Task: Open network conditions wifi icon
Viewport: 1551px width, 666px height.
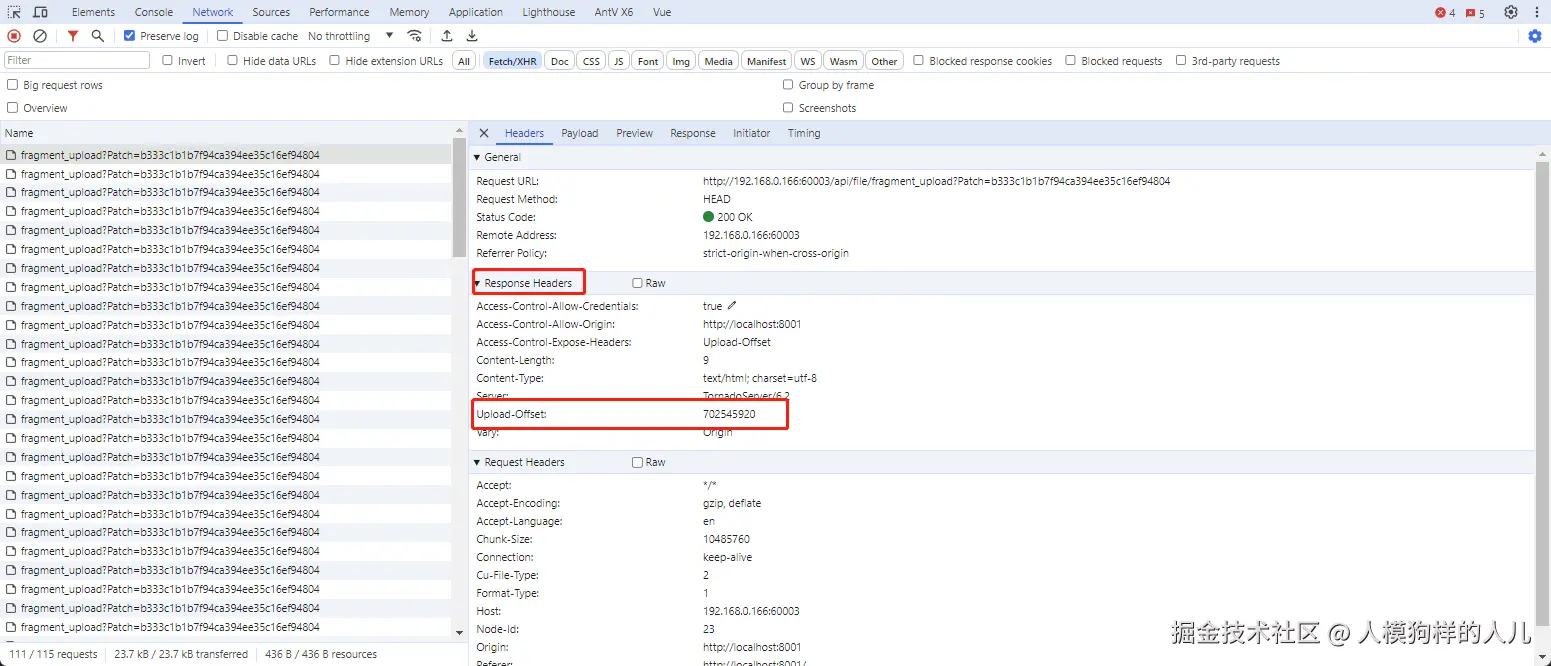Action: tap(414, 36)
